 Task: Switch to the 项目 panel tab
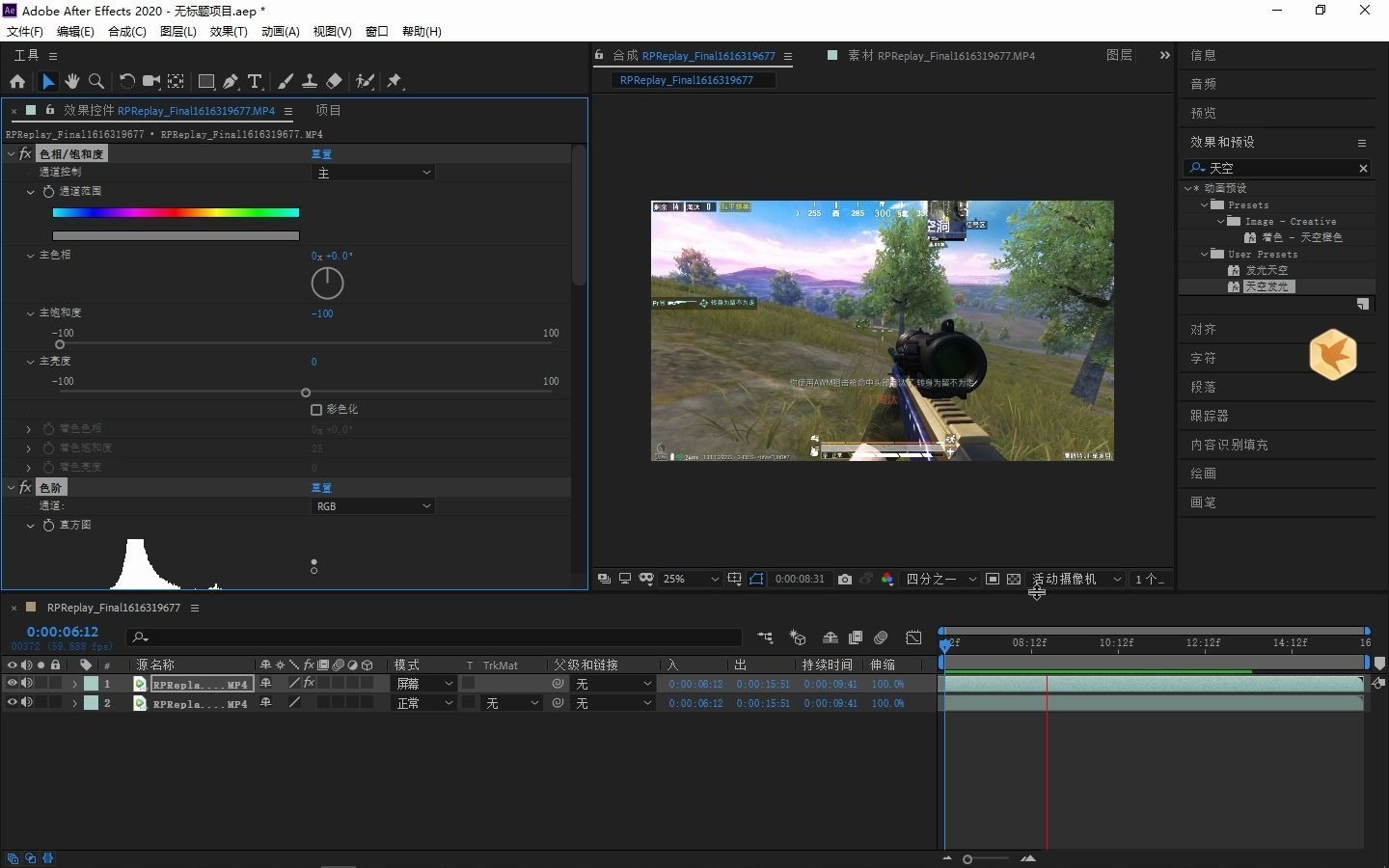click(328, 110)
